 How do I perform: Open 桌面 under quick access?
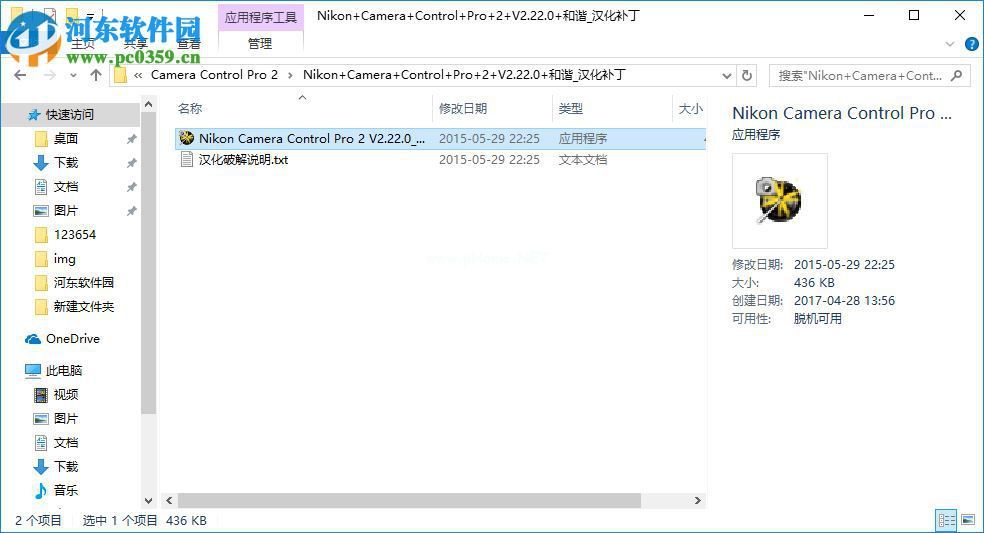(66, 138)
